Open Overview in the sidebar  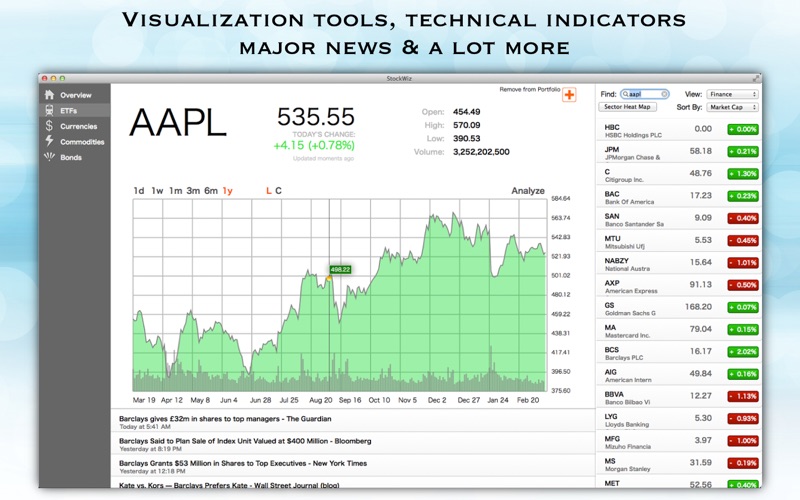(76, 95)
